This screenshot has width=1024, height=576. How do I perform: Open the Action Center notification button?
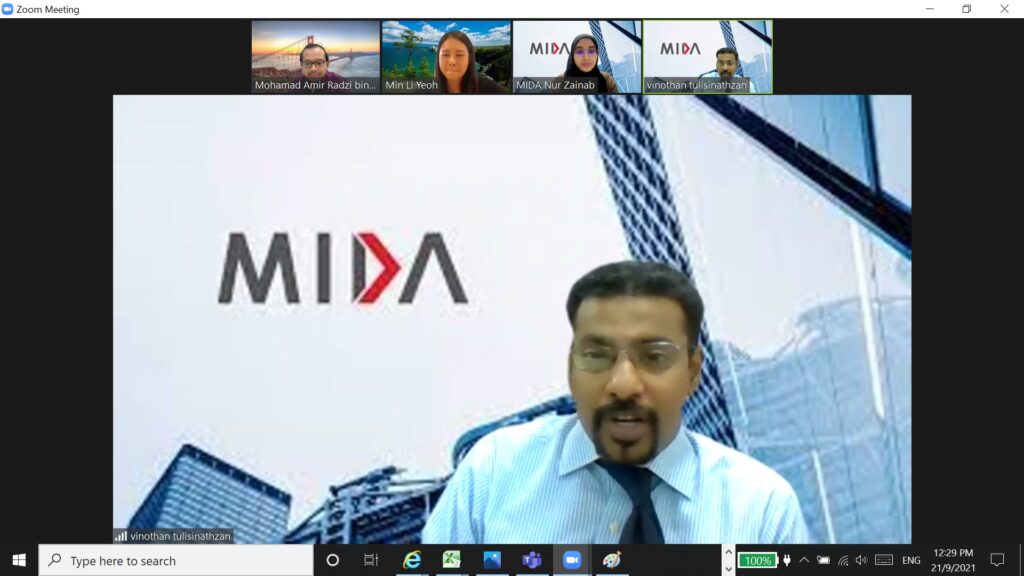(1000, 562)
